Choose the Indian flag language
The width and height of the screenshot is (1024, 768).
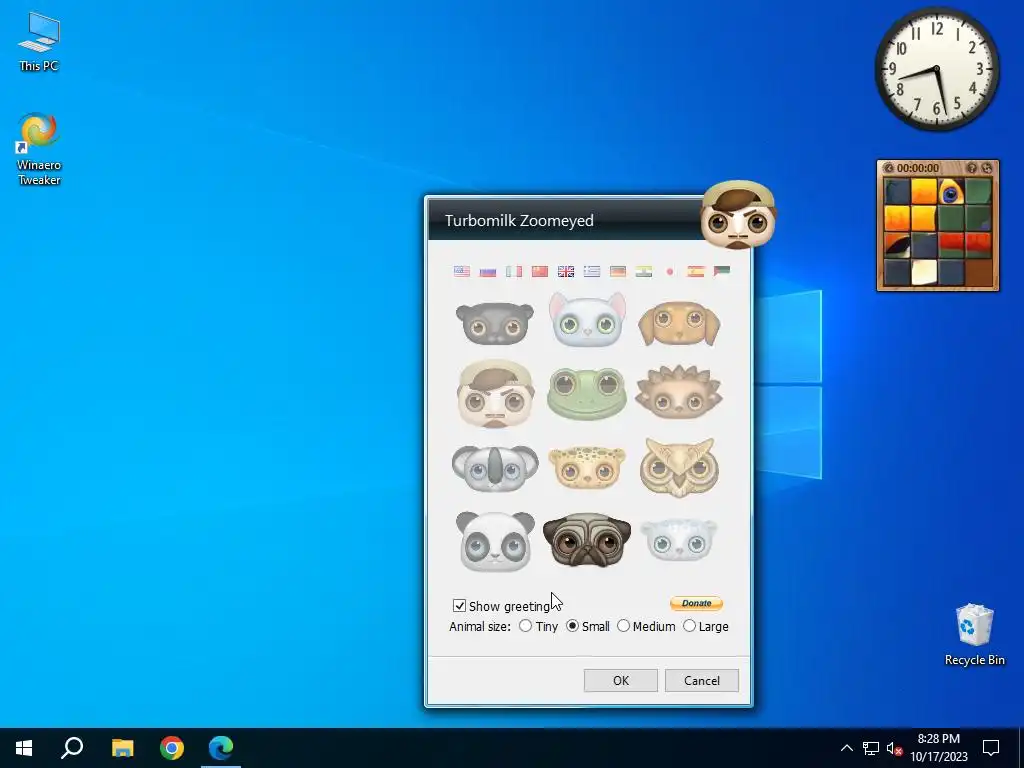[644, 271]
